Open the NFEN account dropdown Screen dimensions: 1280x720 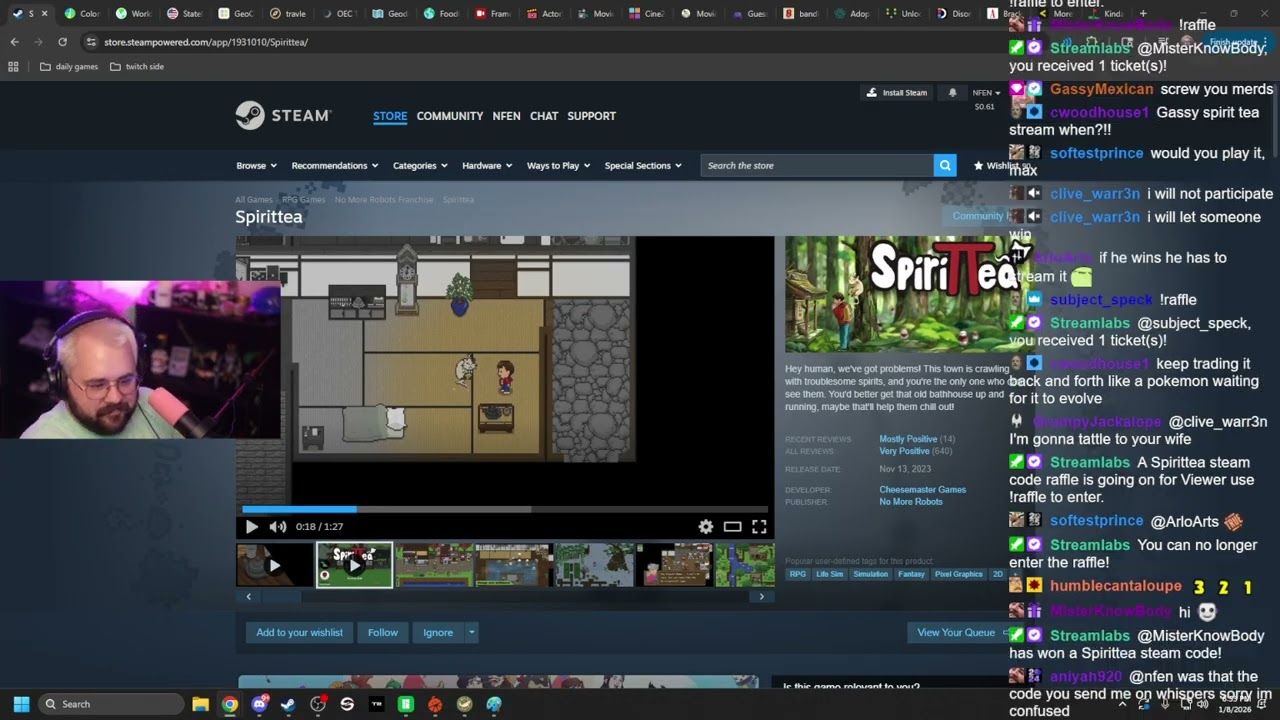986,93
